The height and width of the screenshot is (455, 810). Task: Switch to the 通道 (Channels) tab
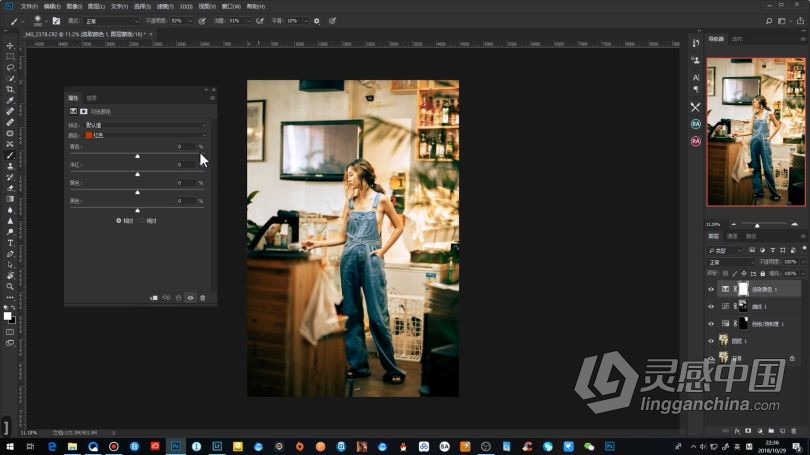[x=732, y=236]
